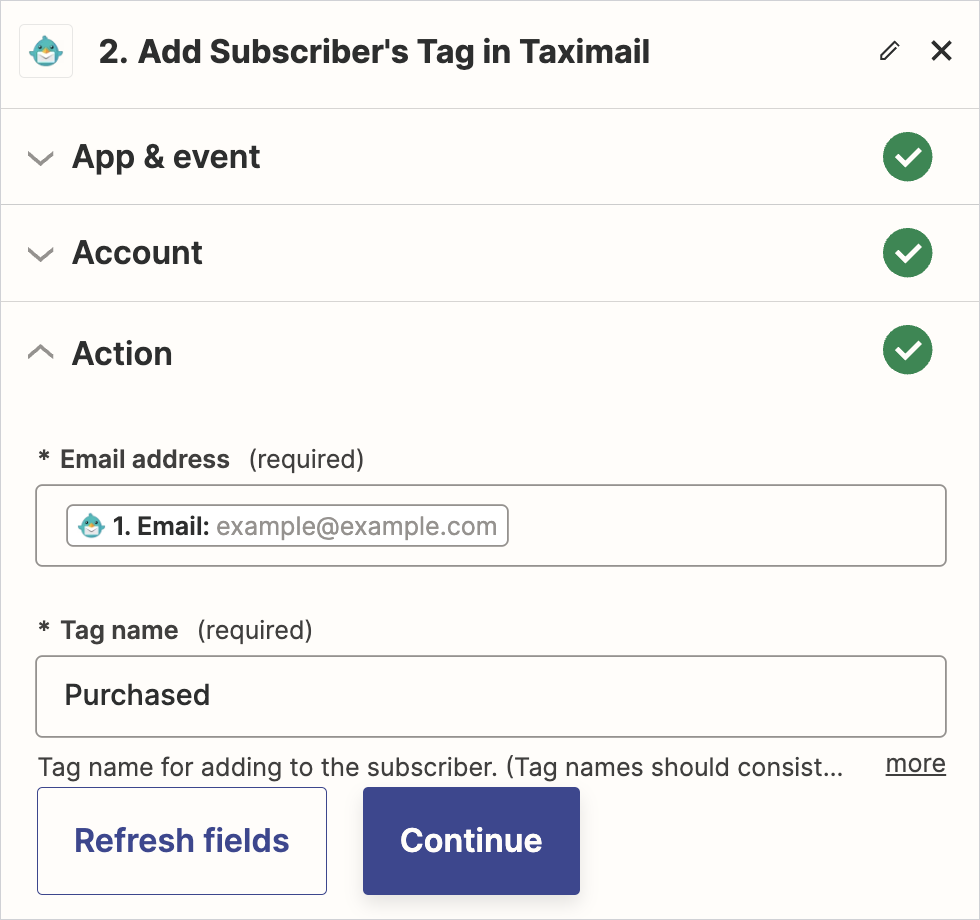980x920 pixels.
Task: Click into the Email address input field
Action: (720, 526)
